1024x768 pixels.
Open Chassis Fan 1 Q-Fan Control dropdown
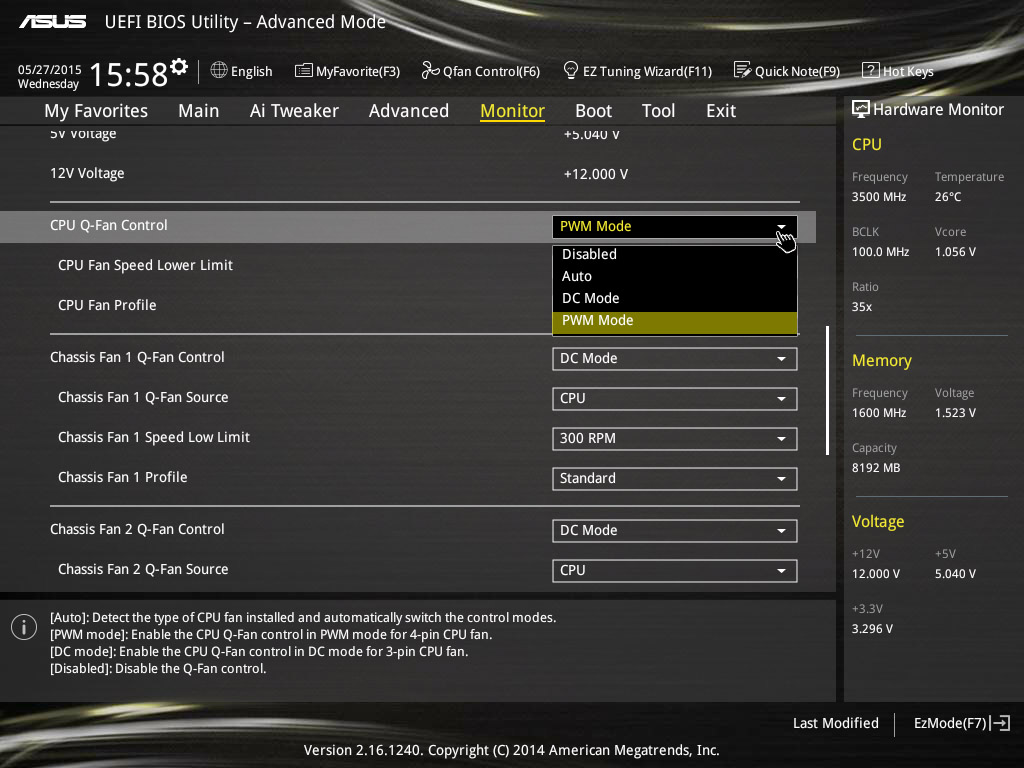(x=675, y=359)
